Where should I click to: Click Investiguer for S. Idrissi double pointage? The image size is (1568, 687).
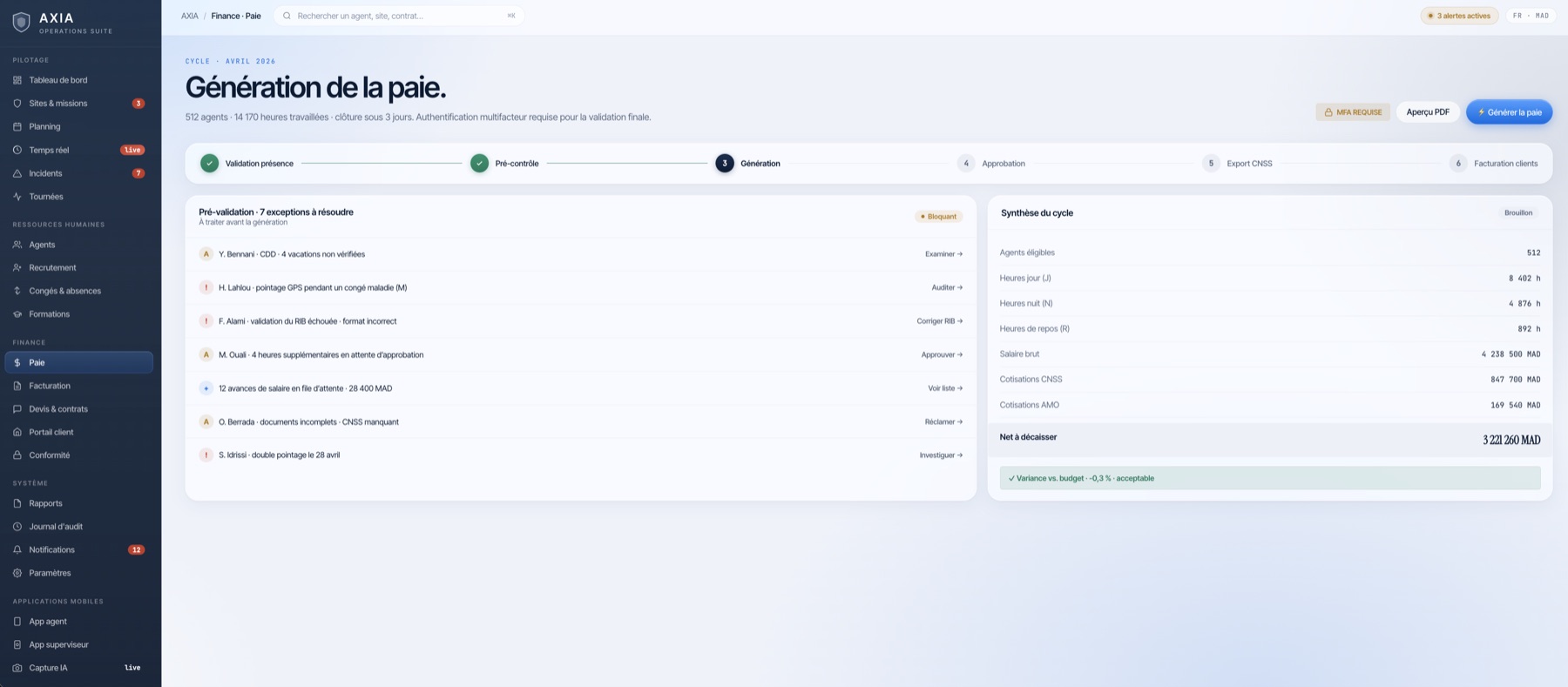point(941,455)
